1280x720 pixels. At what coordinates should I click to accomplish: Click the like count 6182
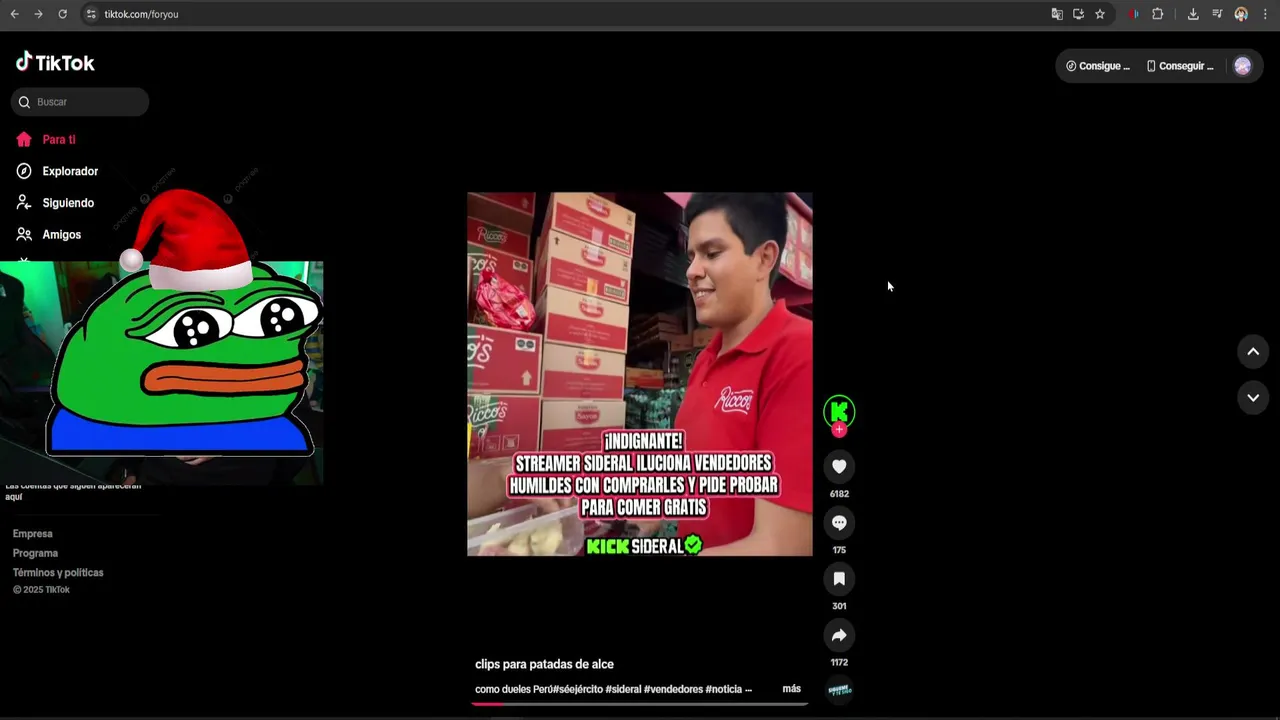[x=839, y=494]
